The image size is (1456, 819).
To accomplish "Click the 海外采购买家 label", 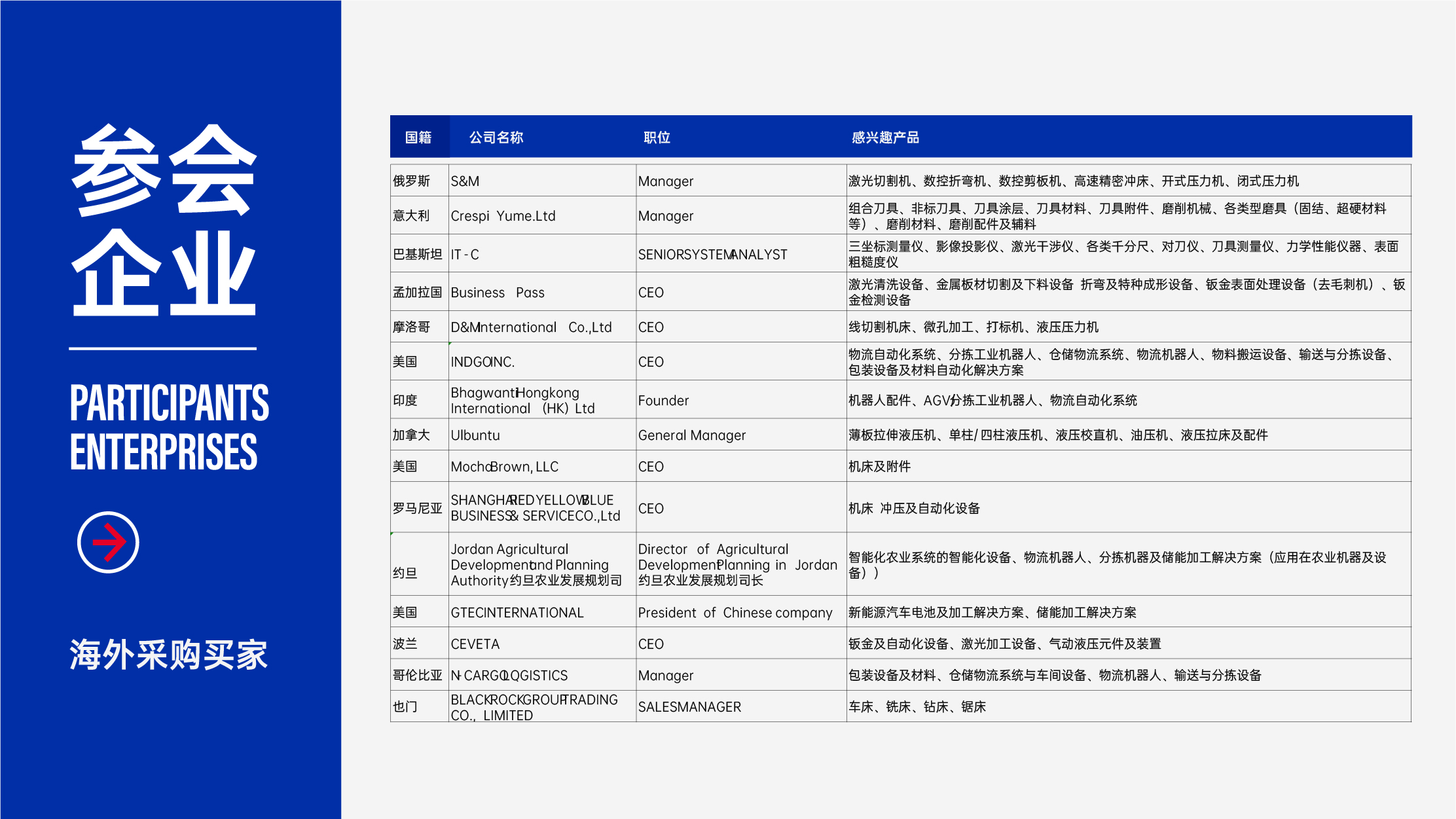I will [x=168, y=654].
